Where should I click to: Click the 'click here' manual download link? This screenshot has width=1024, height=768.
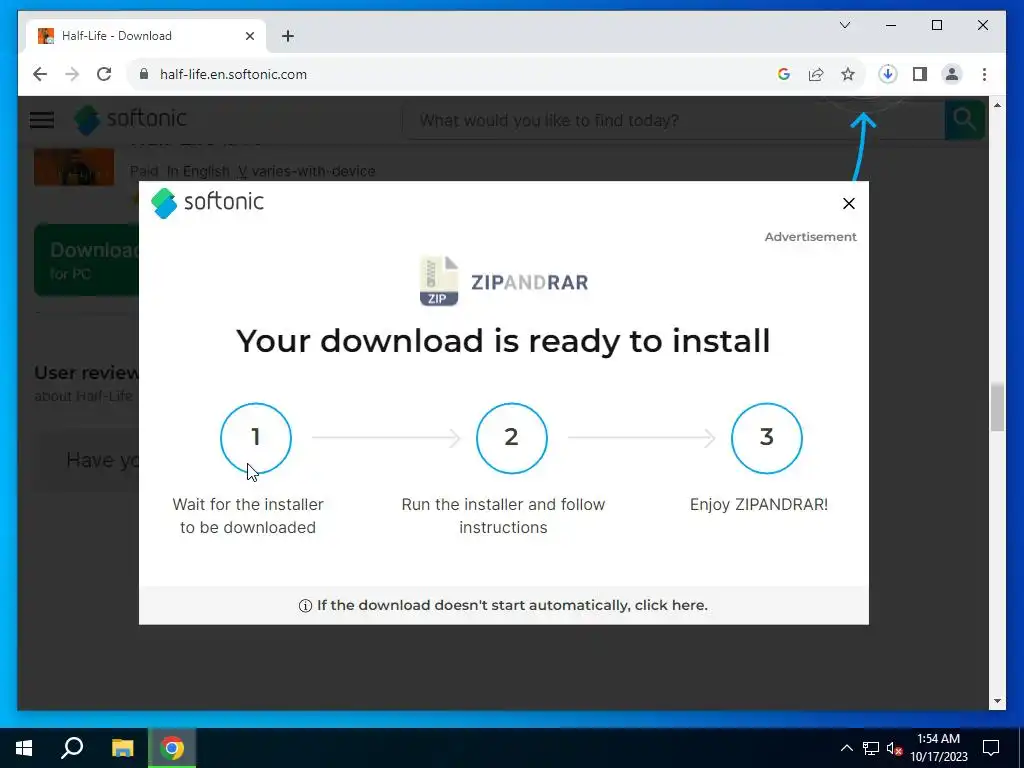pyautogui.click(x=670, y=605)
